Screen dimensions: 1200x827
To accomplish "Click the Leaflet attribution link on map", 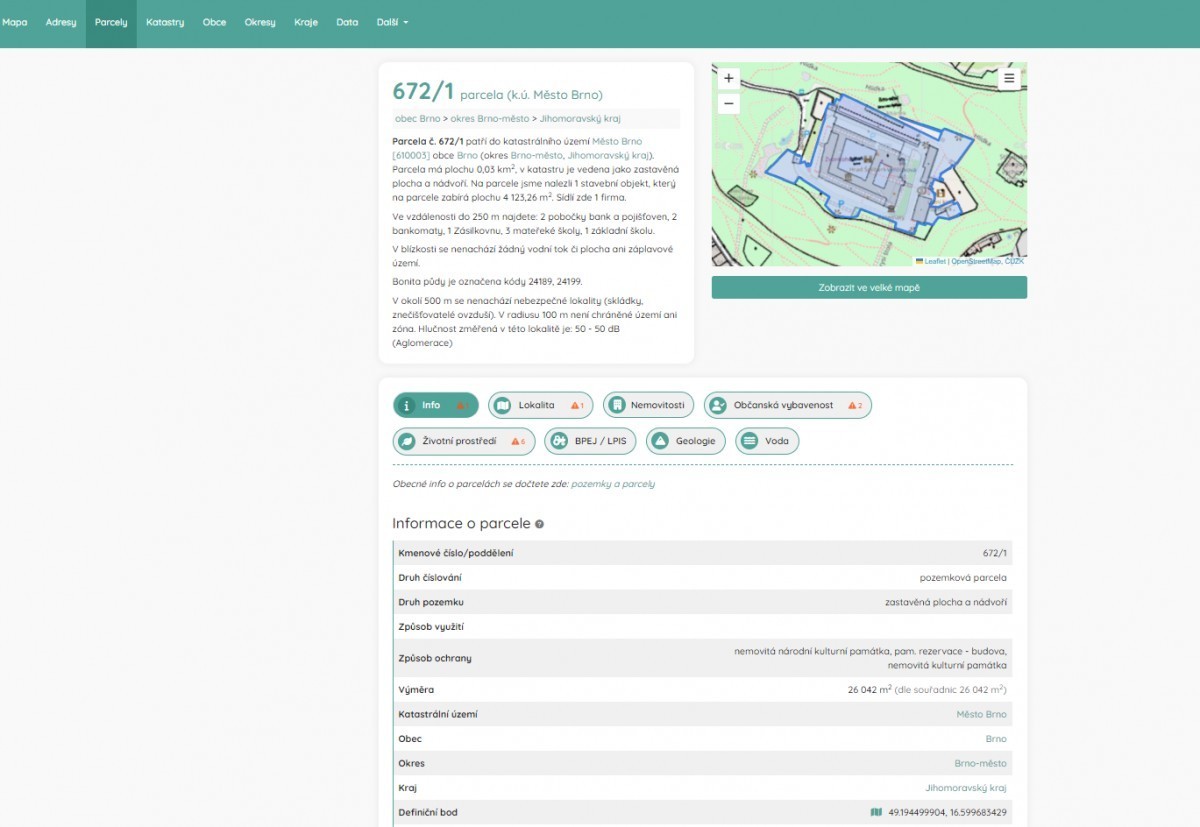I will click(x=934, y=261).
